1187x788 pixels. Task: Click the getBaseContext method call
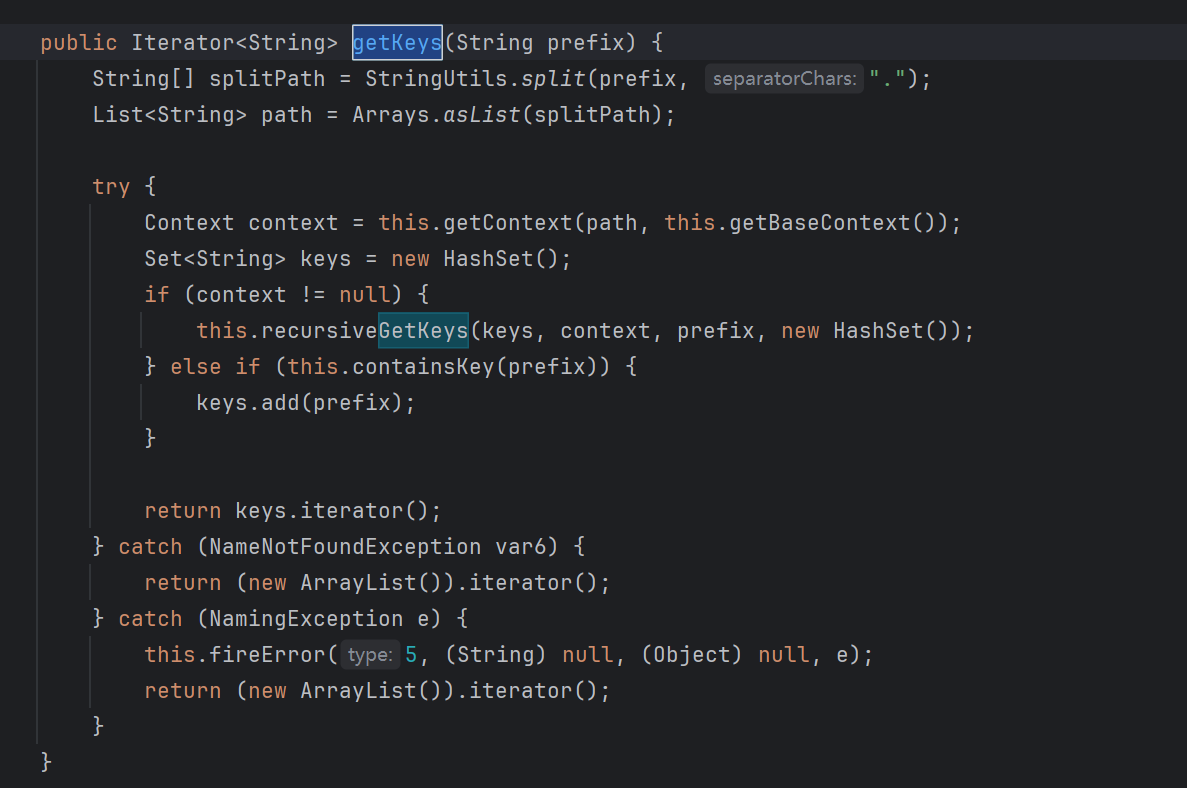[x=820, y=223]
